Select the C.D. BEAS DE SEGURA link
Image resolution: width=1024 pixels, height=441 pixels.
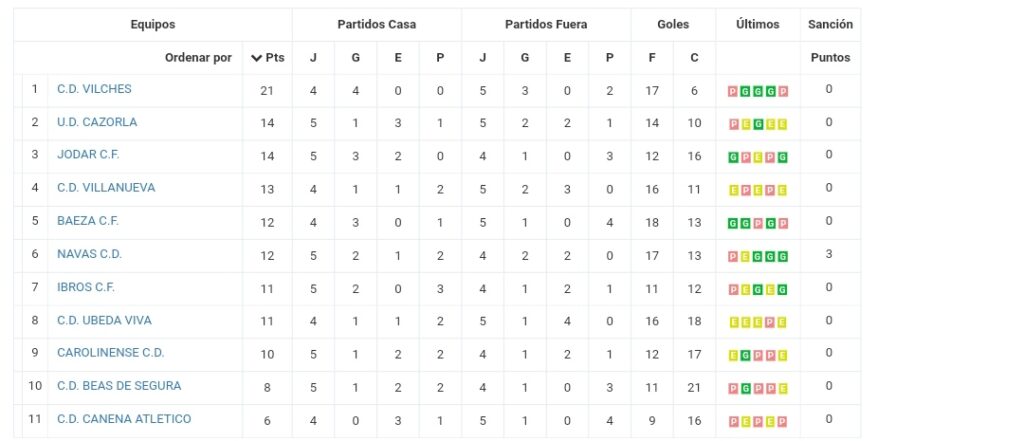click(x=119, y=385)
